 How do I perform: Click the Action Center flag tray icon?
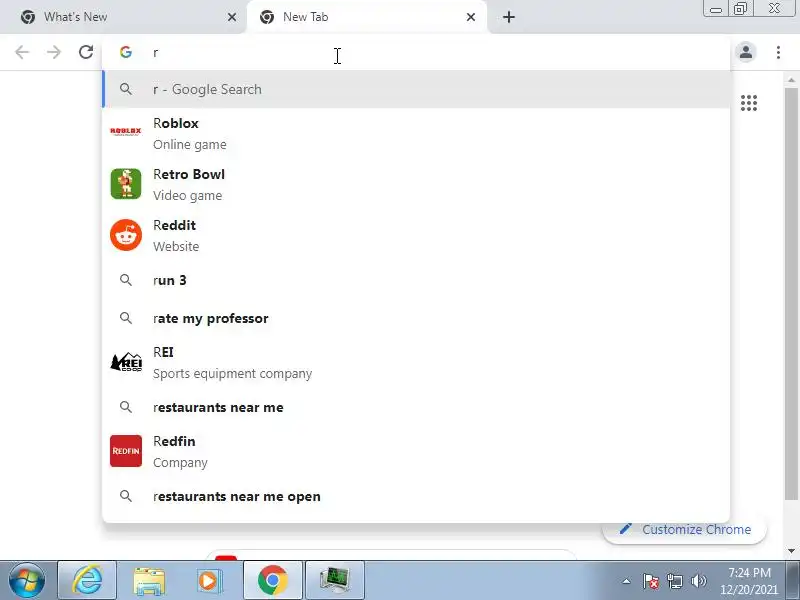[x=651, y=581]
